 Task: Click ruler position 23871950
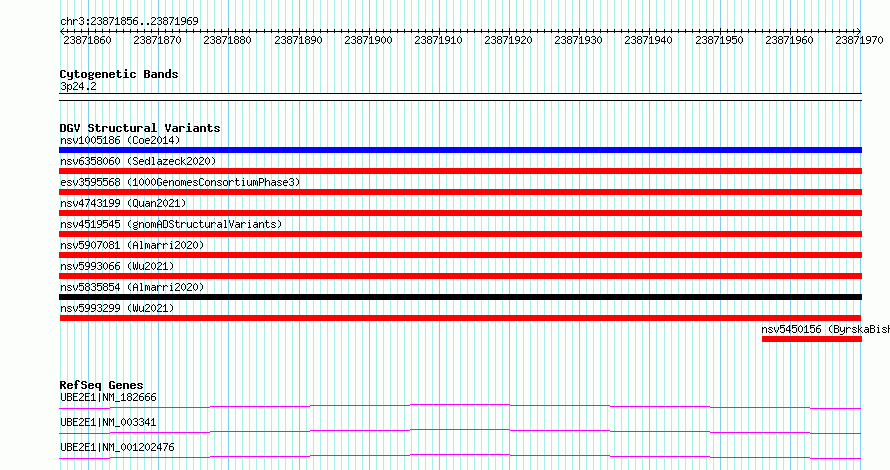coord(719,40)
